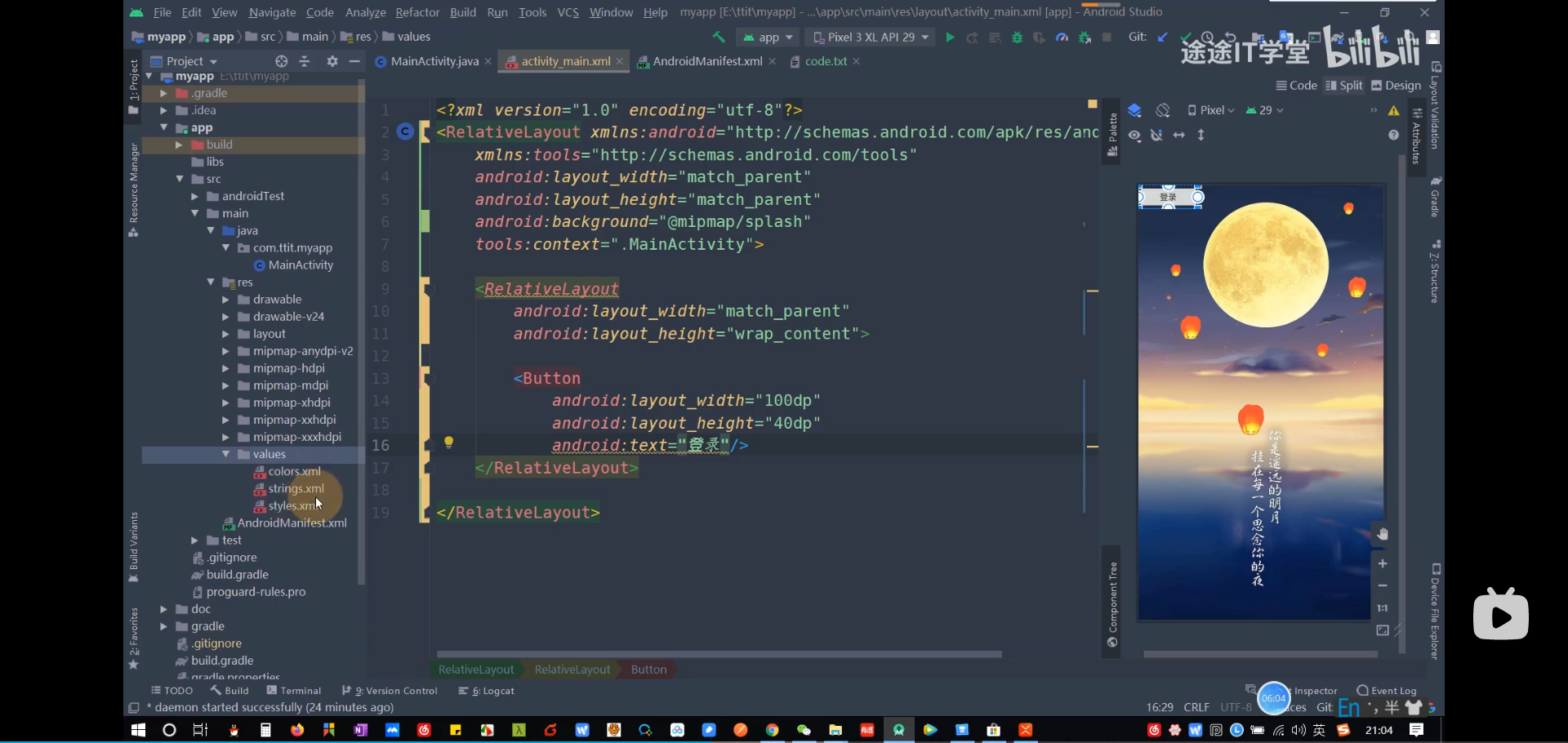Click the profiler gauge icon in toolbar
The width and height of the screenshot is (1568, 743).
(x=1062, y=38)
